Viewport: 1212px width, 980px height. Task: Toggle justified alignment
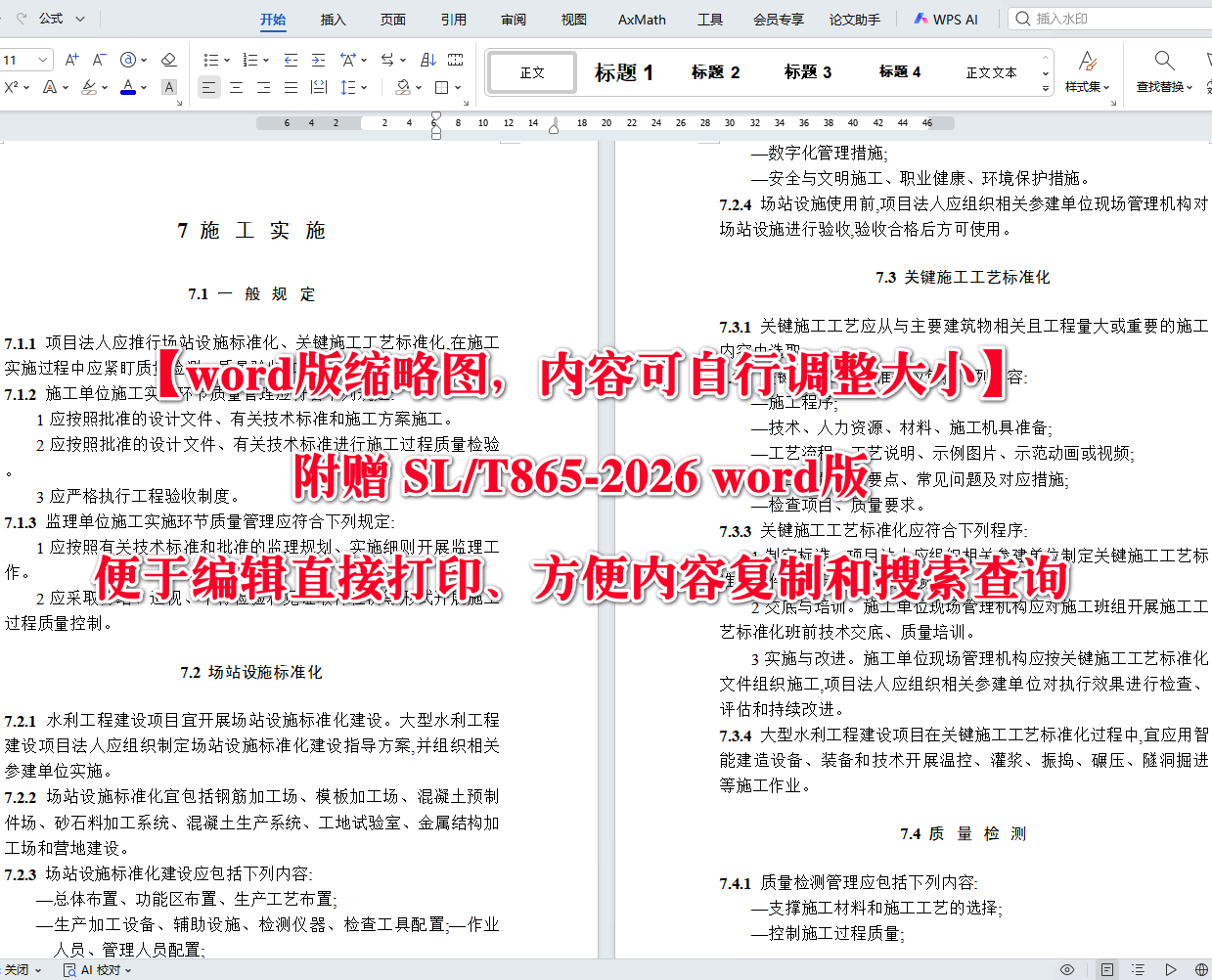coord(290,87)
